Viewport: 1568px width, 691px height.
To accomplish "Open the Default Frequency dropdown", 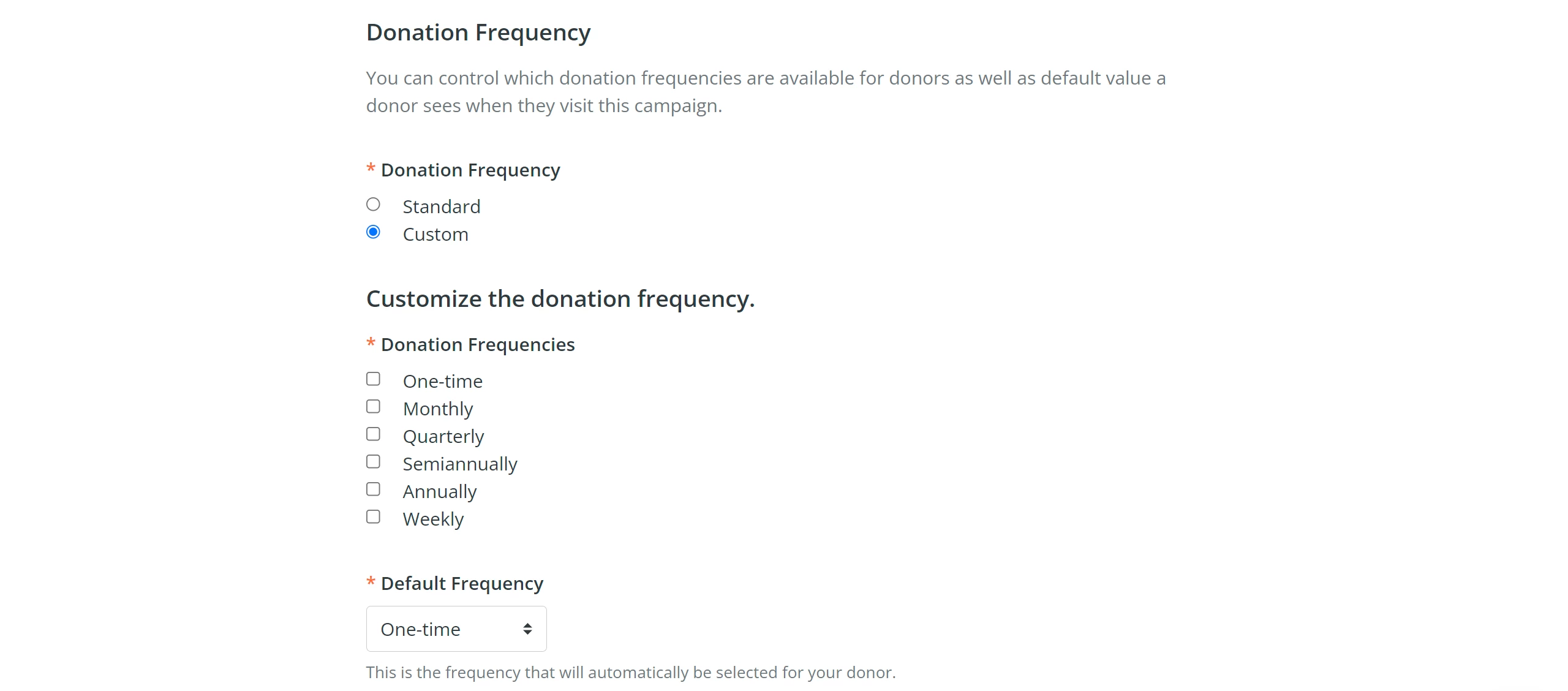I will point(456,629).
